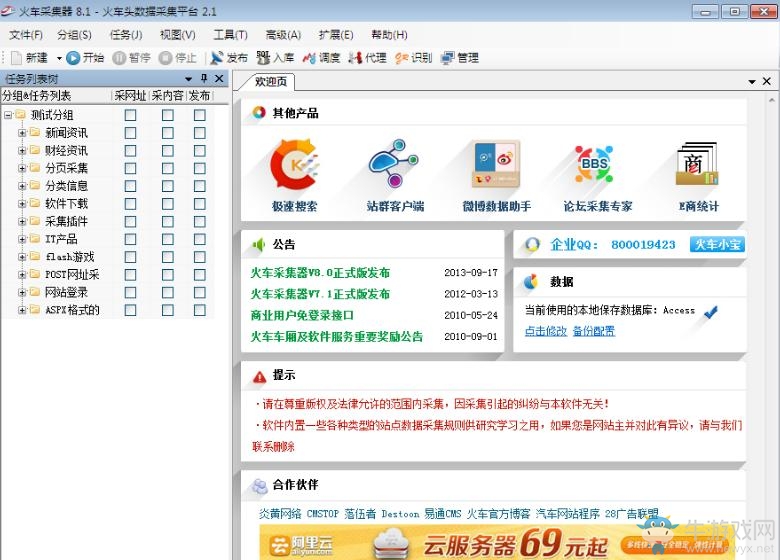Image resolution: width=780 pixels, height=560 pixels.
Task: Click the 提示 warning triangle icon
Action: pos(259,376)
